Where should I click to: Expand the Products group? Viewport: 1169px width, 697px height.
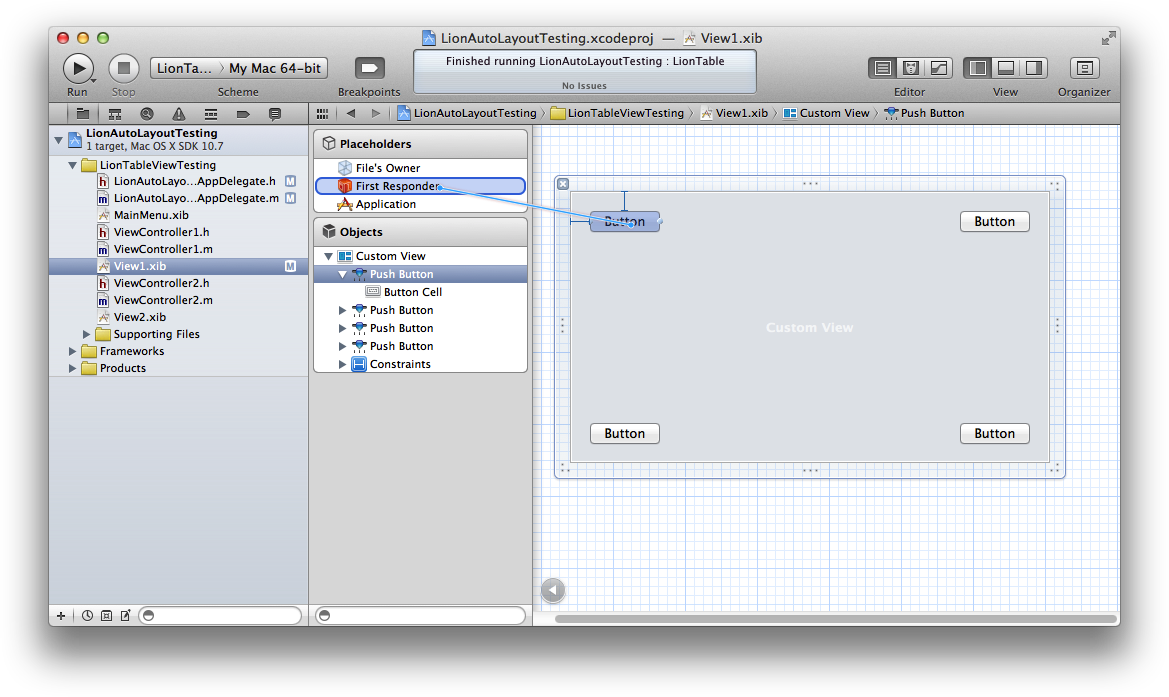point(72,368)
